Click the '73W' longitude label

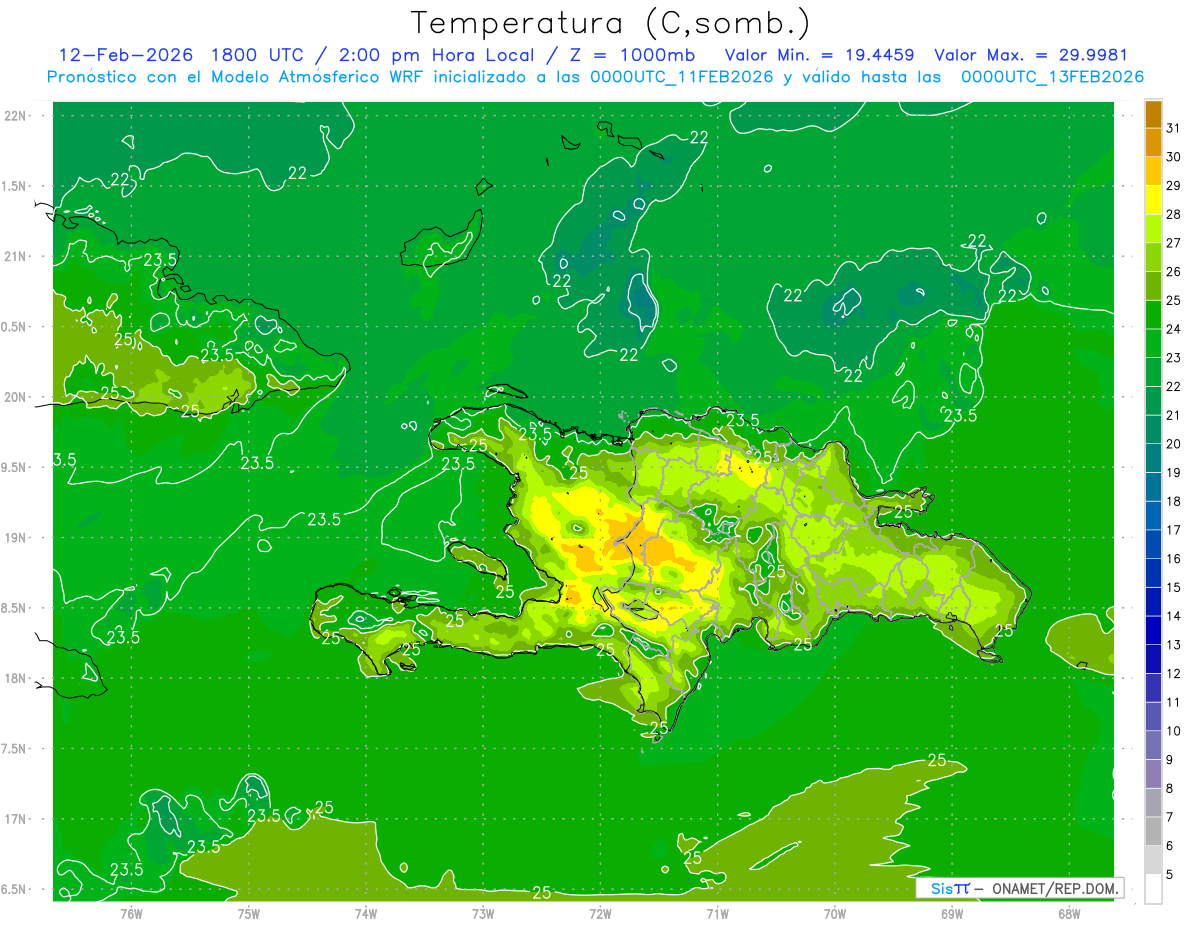point(483,913)
